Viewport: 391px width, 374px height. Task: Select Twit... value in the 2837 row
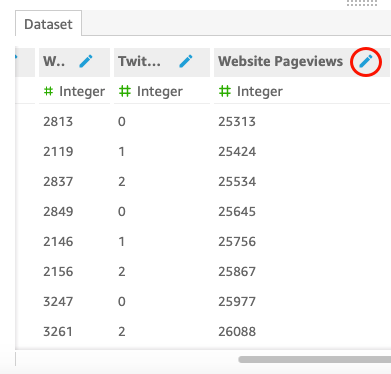[x=122, y=182]
